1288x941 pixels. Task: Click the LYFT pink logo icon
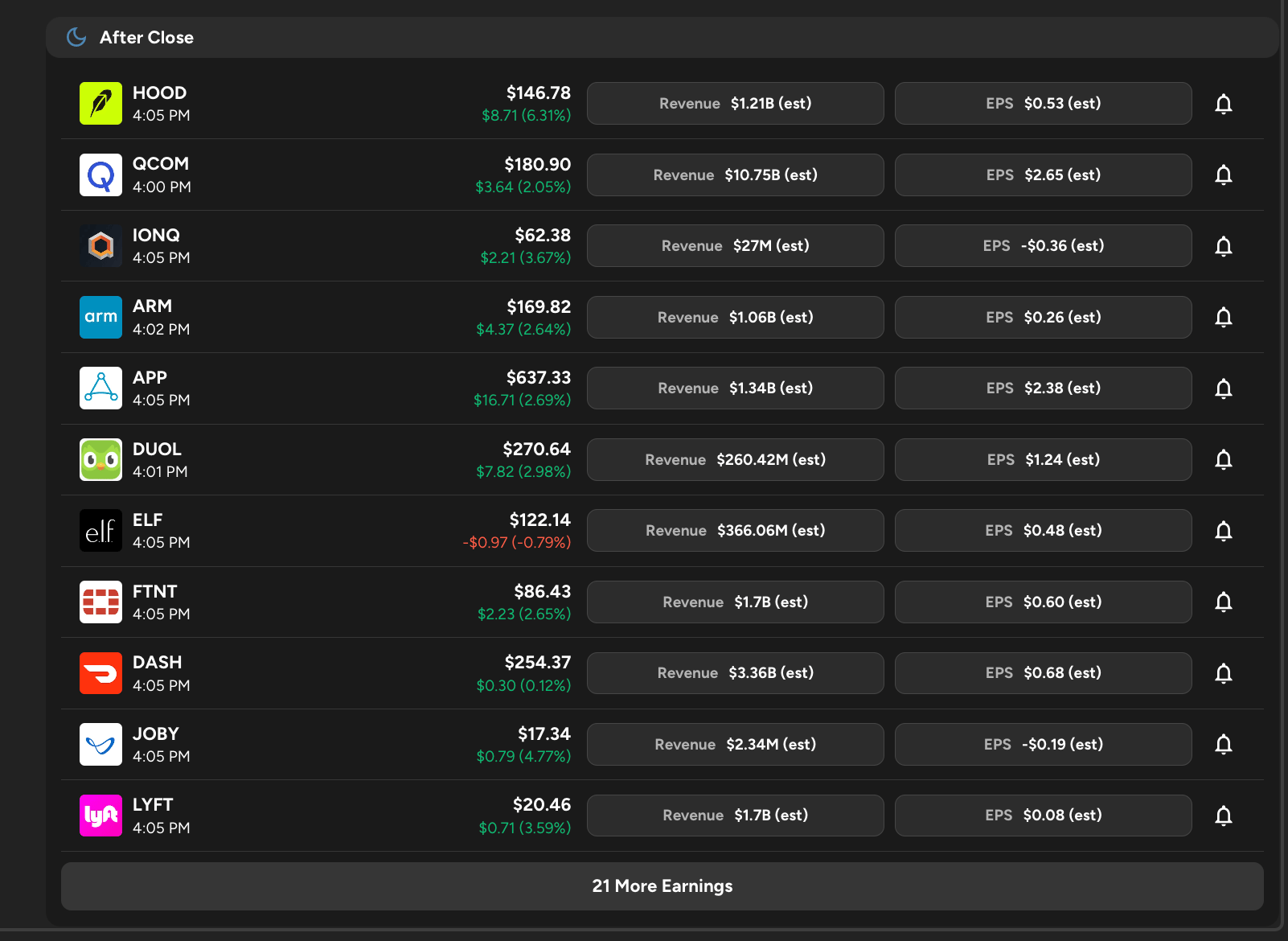100,816
